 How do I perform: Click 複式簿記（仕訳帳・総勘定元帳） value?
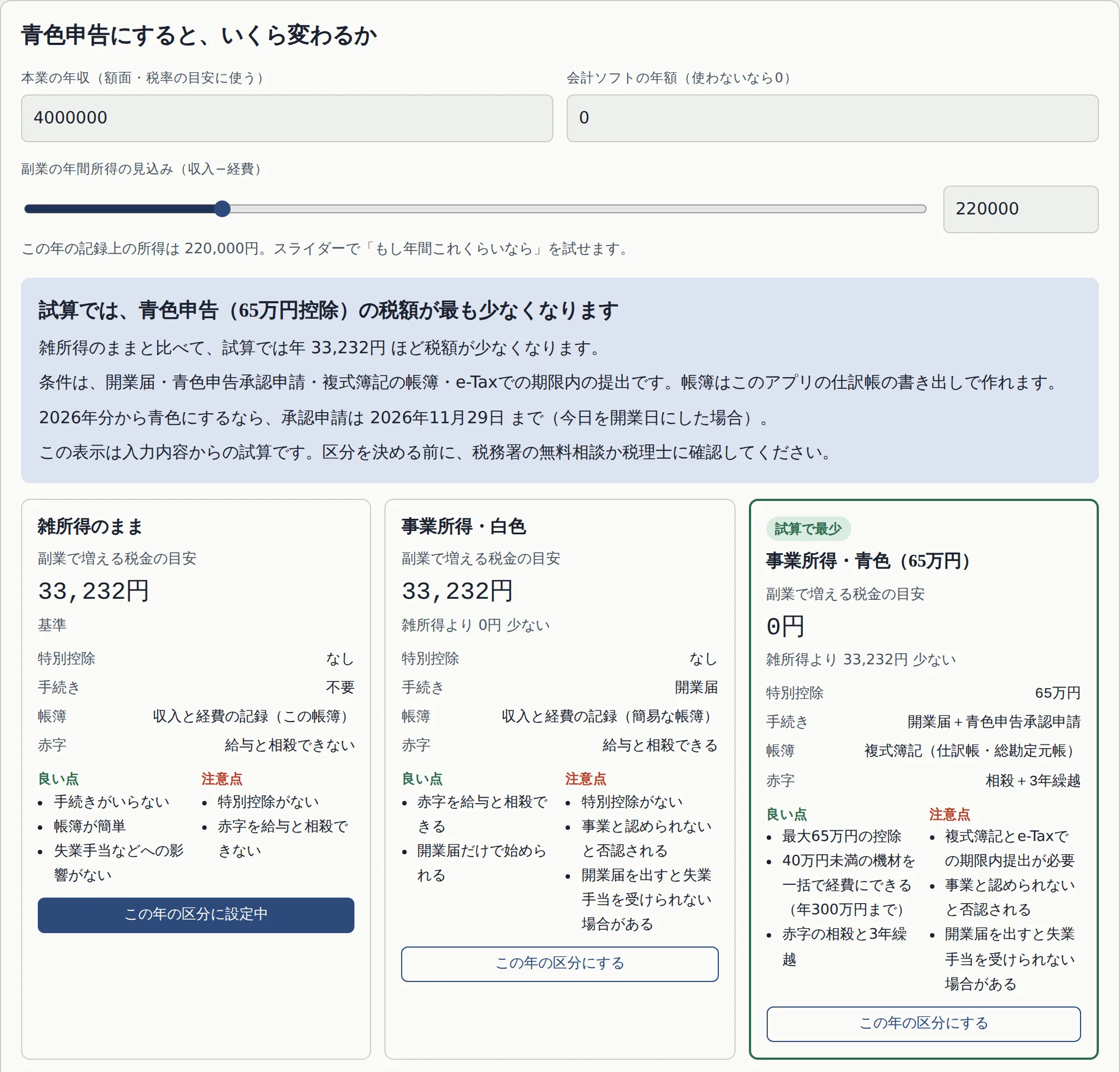point(972,751)
